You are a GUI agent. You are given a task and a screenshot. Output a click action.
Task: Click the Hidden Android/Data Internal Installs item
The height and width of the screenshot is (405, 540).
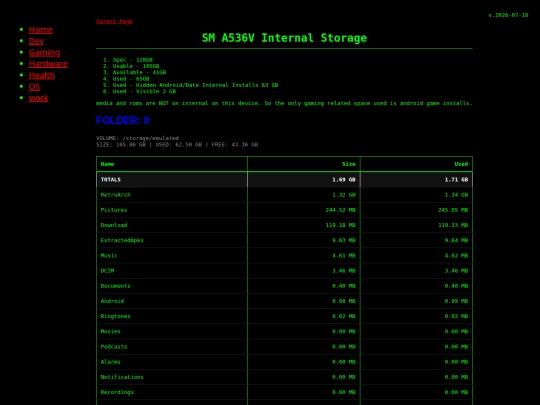point(195,85)
